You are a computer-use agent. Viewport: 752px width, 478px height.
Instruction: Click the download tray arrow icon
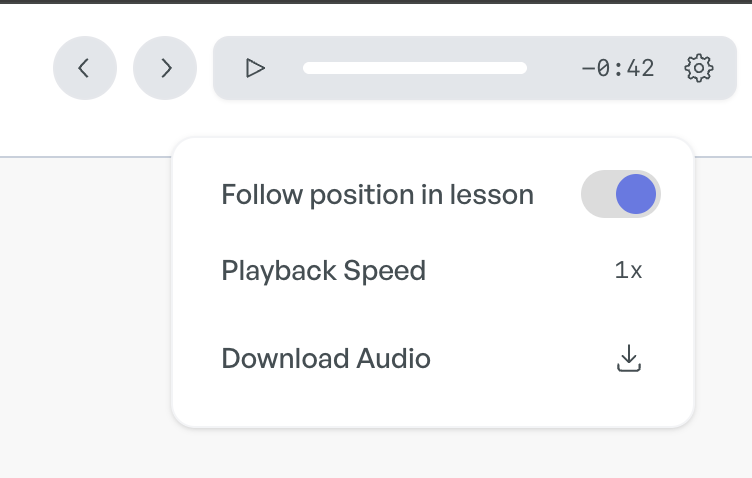tap(628, 358)
